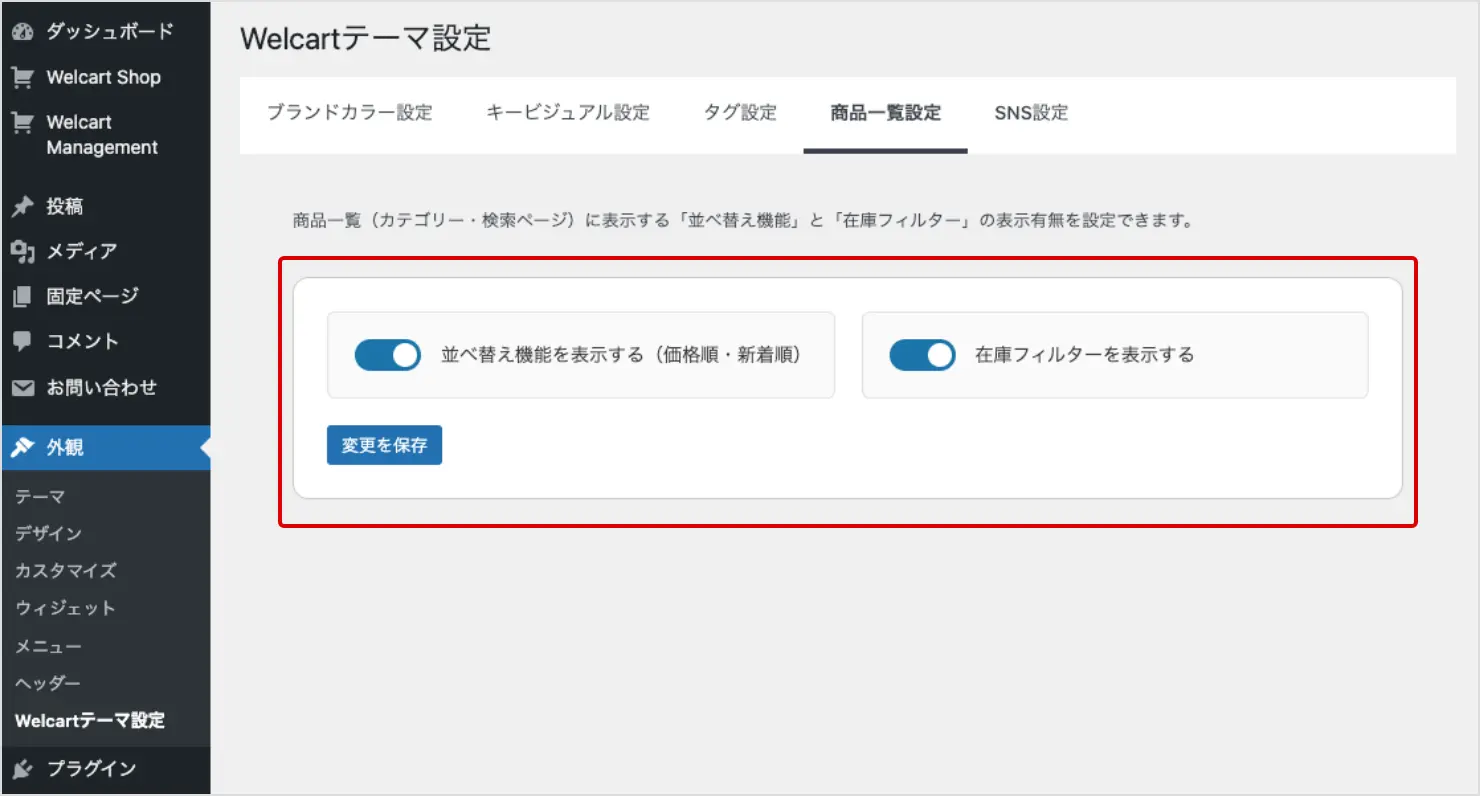Viewport: 1480px width, 796px height.
Task: Click the description text starting 商品一覧（カテゴリー
Action: pyautogui.click(x=744, y=221)
